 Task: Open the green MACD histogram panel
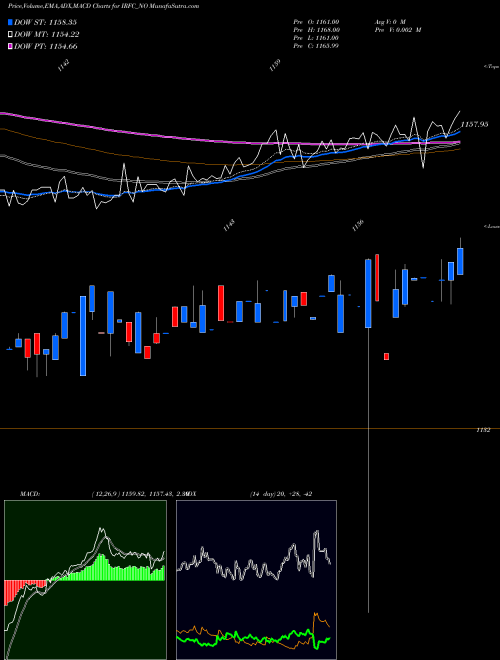[x=85, y=580]
